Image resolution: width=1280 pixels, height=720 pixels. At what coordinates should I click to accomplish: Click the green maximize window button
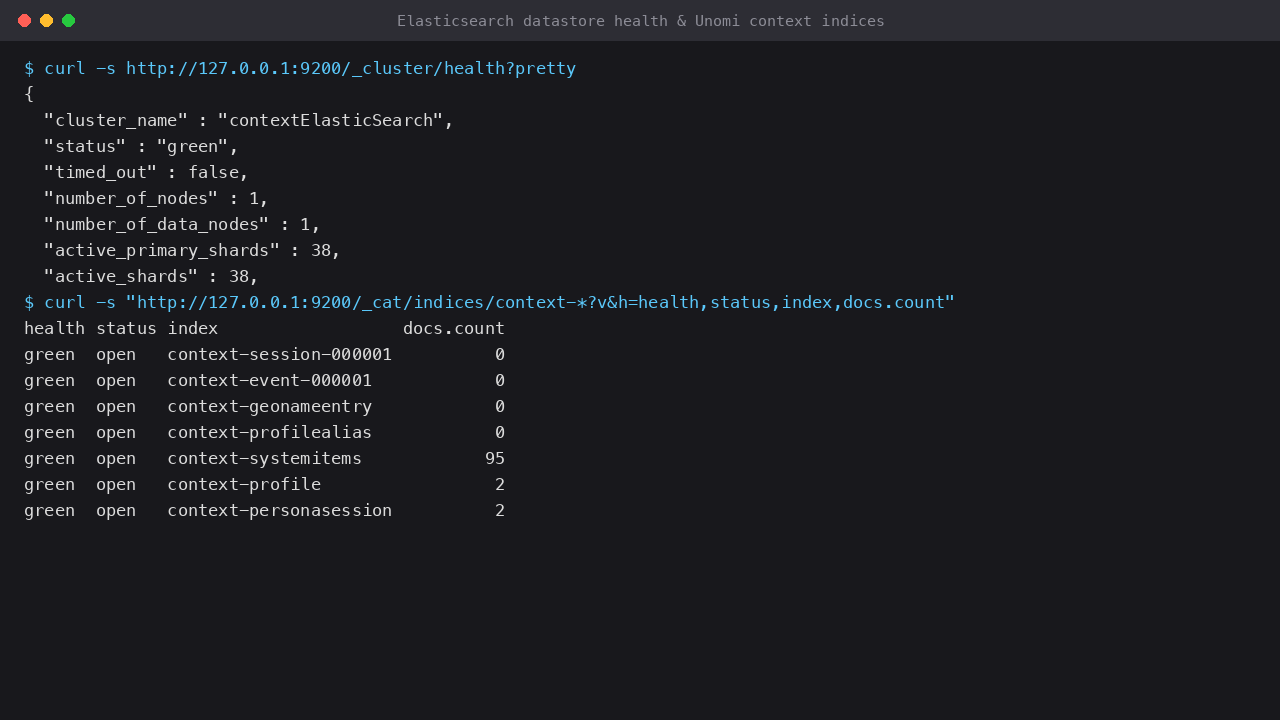pyautogui.click(x=68, y=20)
